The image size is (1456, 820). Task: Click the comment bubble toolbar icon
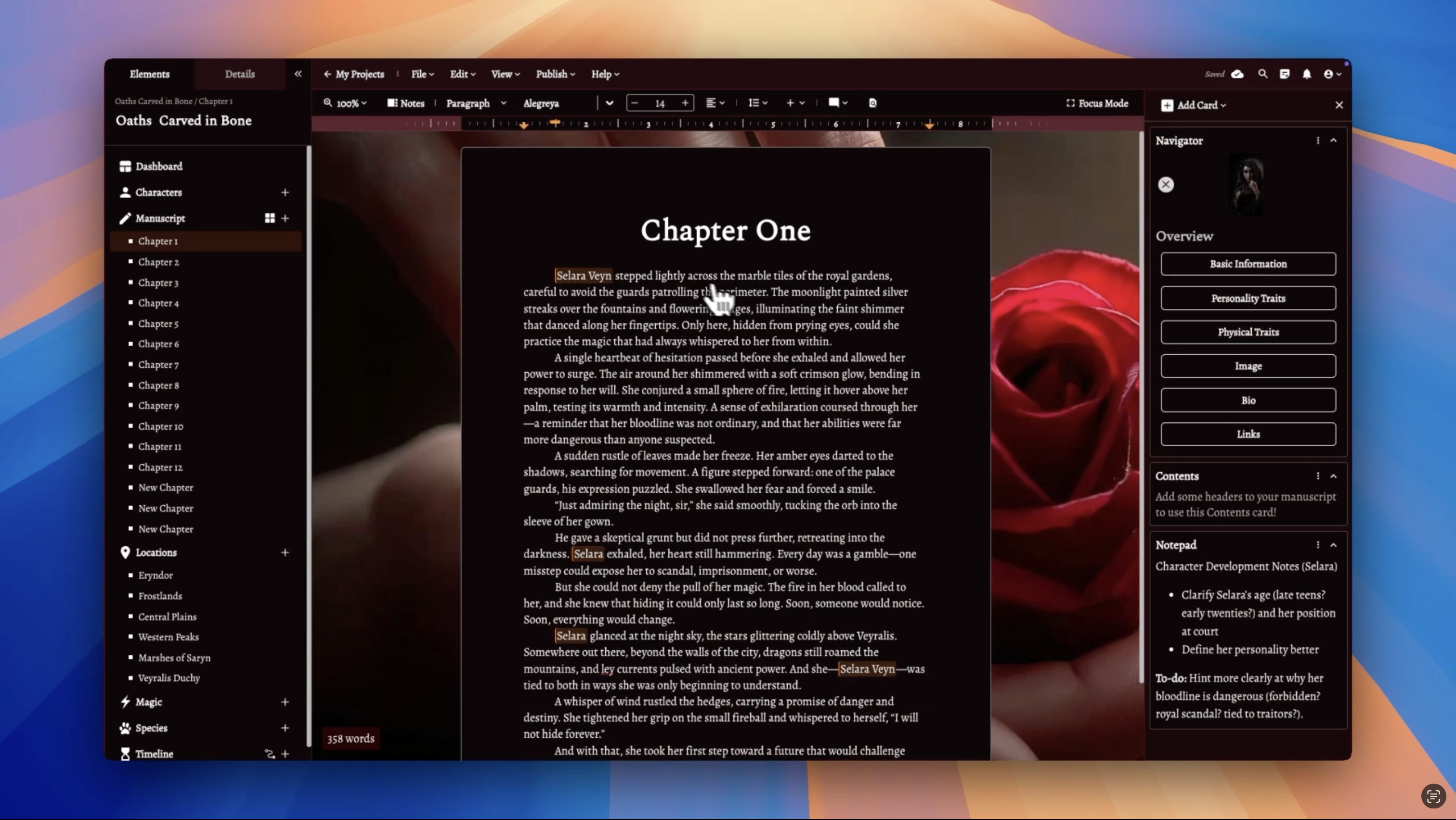833,103
